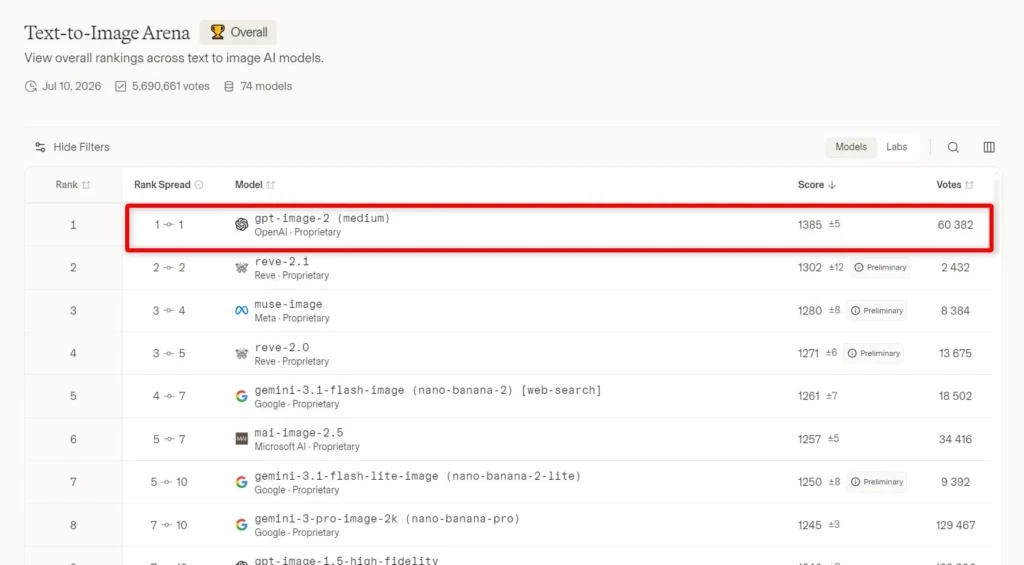Switch to the Labs tab

(x=897, y=147)
